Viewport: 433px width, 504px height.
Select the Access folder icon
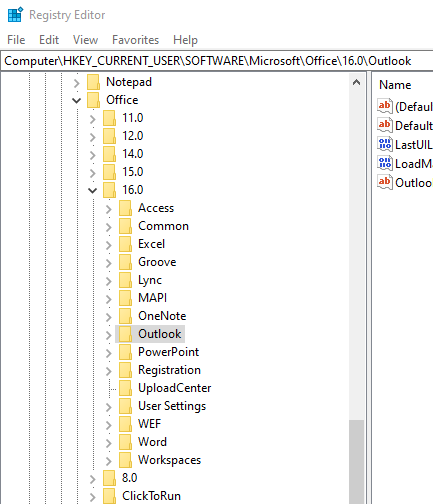[x=125, y=208]
